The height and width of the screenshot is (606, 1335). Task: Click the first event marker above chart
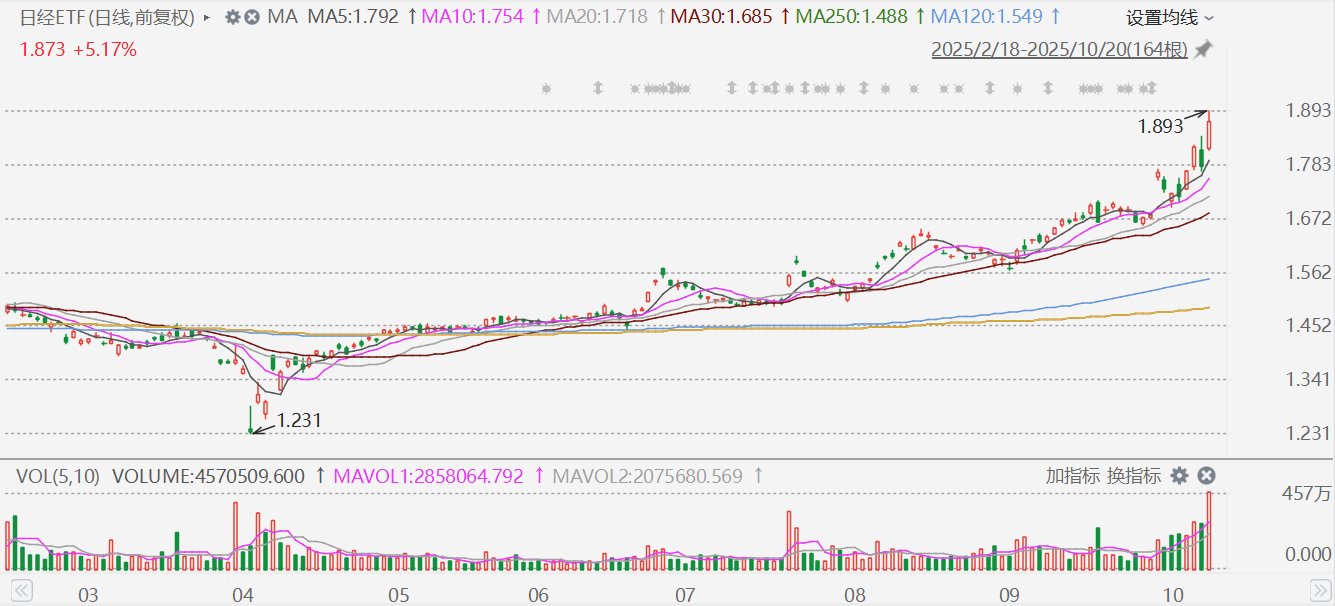coord(546,89)
